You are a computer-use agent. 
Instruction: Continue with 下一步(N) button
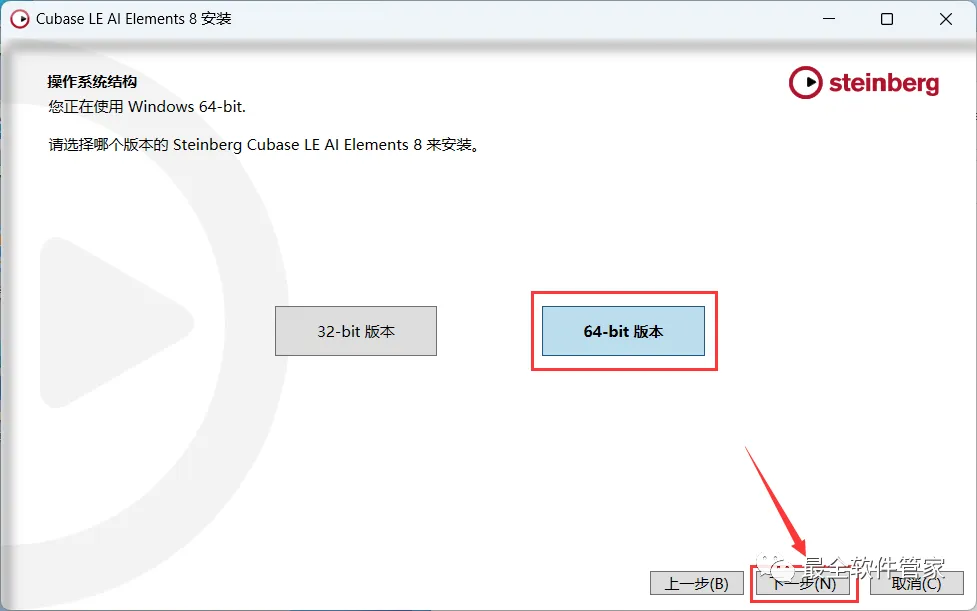coord(804,584)
